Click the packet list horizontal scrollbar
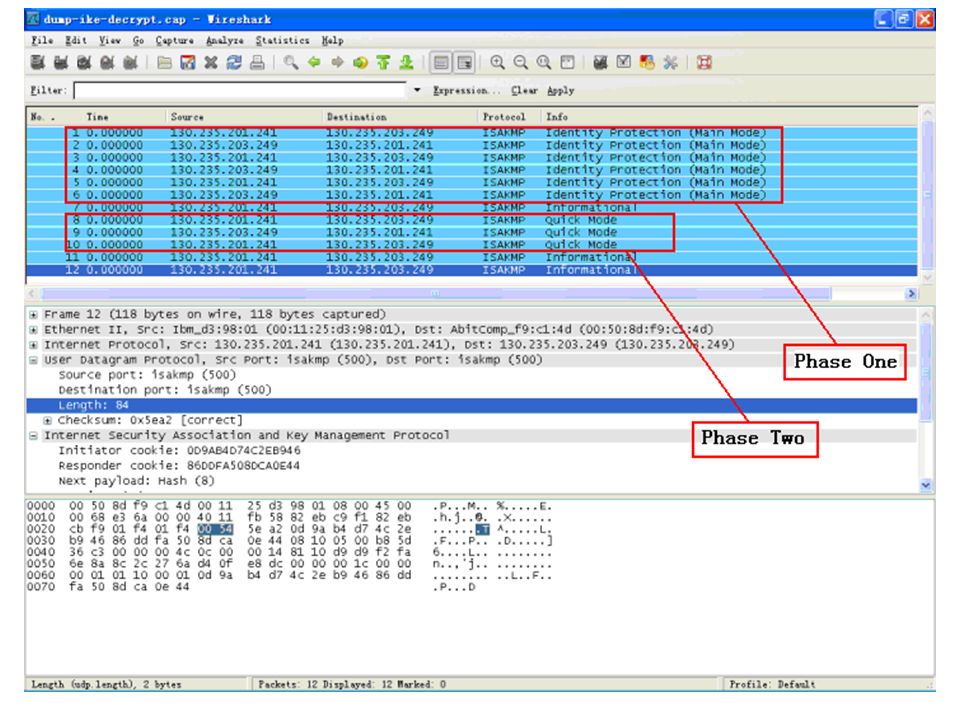Image resolution: width=960 pixels, height=720 pixels. point(437,294)
